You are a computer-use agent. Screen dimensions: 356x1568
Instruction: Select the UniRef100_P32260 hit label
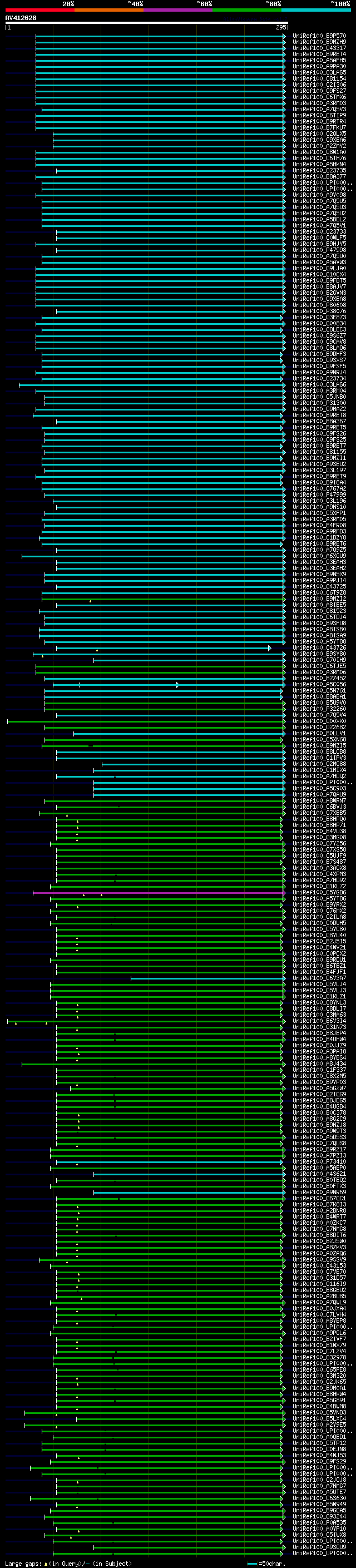click(319, 709)
